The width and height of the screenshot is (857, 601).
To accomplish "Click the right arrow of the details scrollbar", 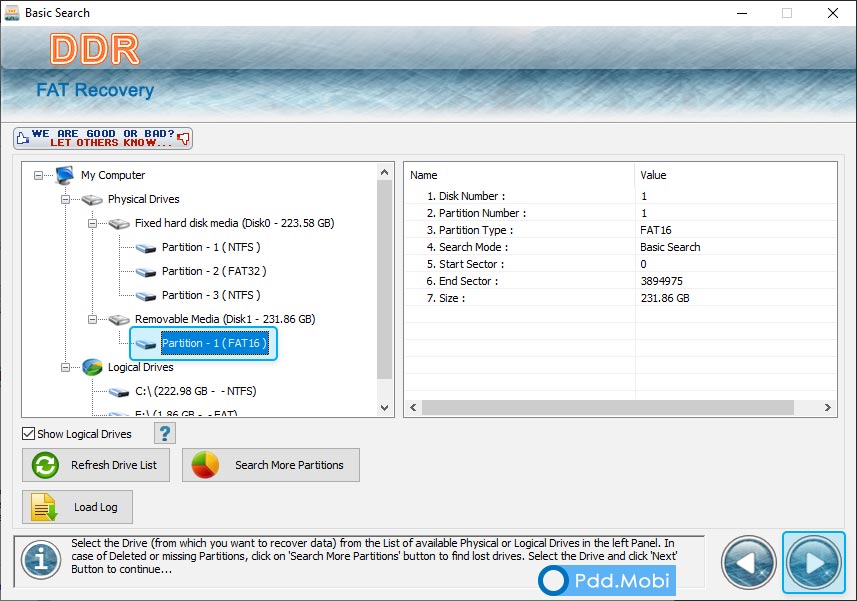I will (827, 408).
